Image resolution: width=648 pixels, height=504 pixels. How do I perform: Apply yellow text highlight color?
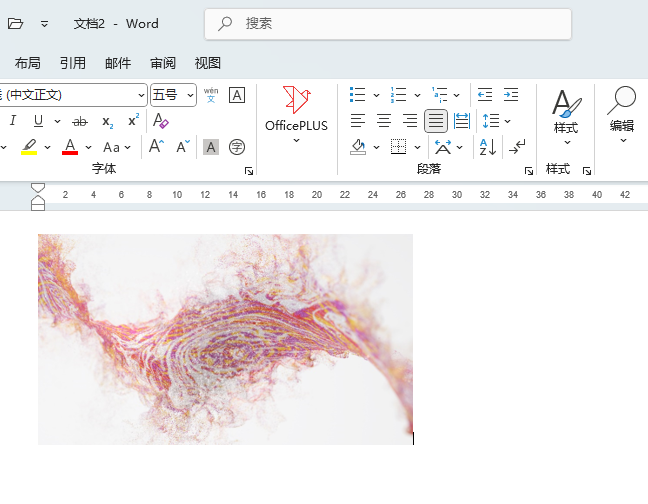29,147
